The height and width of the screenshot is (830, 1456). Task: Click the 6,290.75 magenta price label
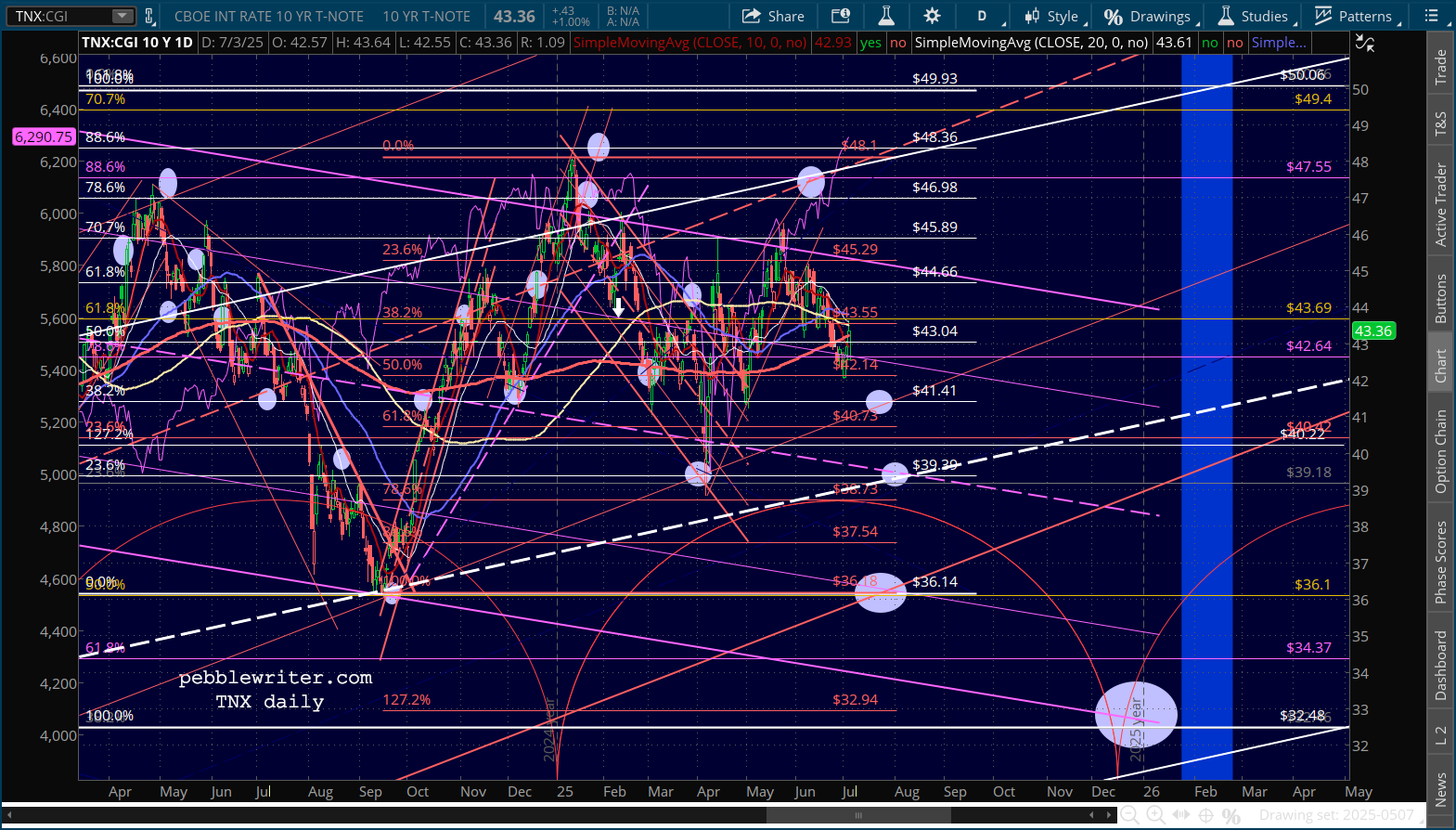[x=43, y=136]
